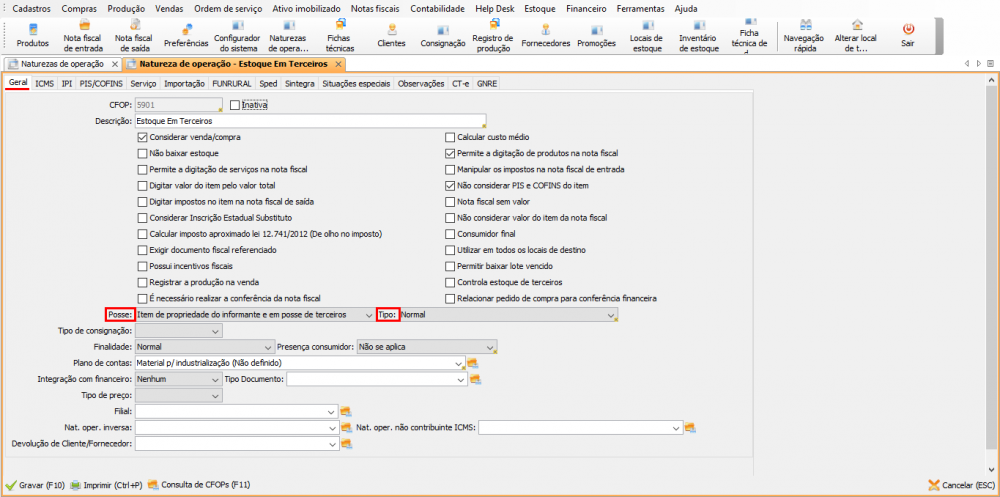Switch to the ICMS tab
1000x497 pixels.
click(x=44, y=84)
